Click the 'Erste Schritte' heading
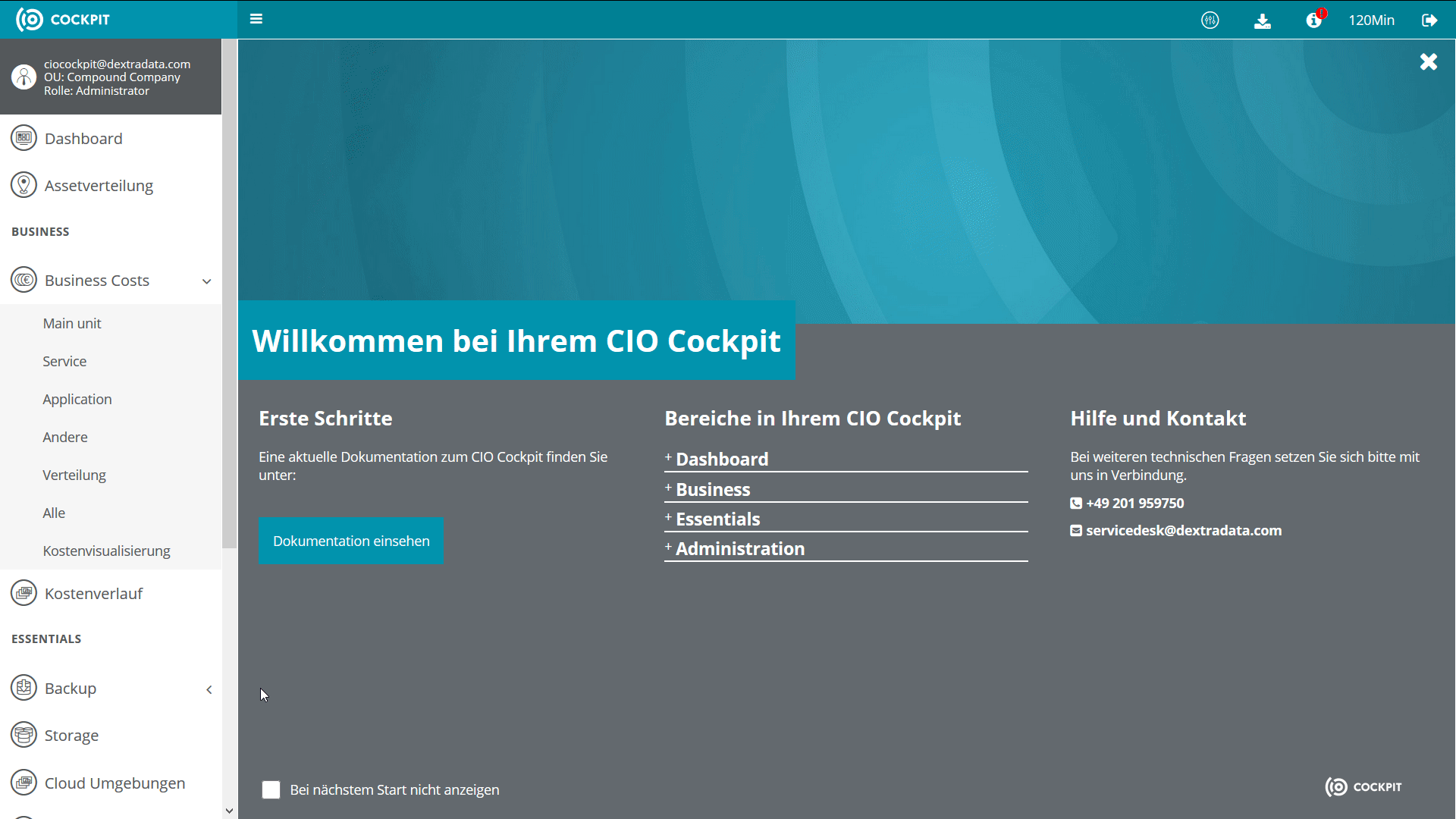 (325, 419)
